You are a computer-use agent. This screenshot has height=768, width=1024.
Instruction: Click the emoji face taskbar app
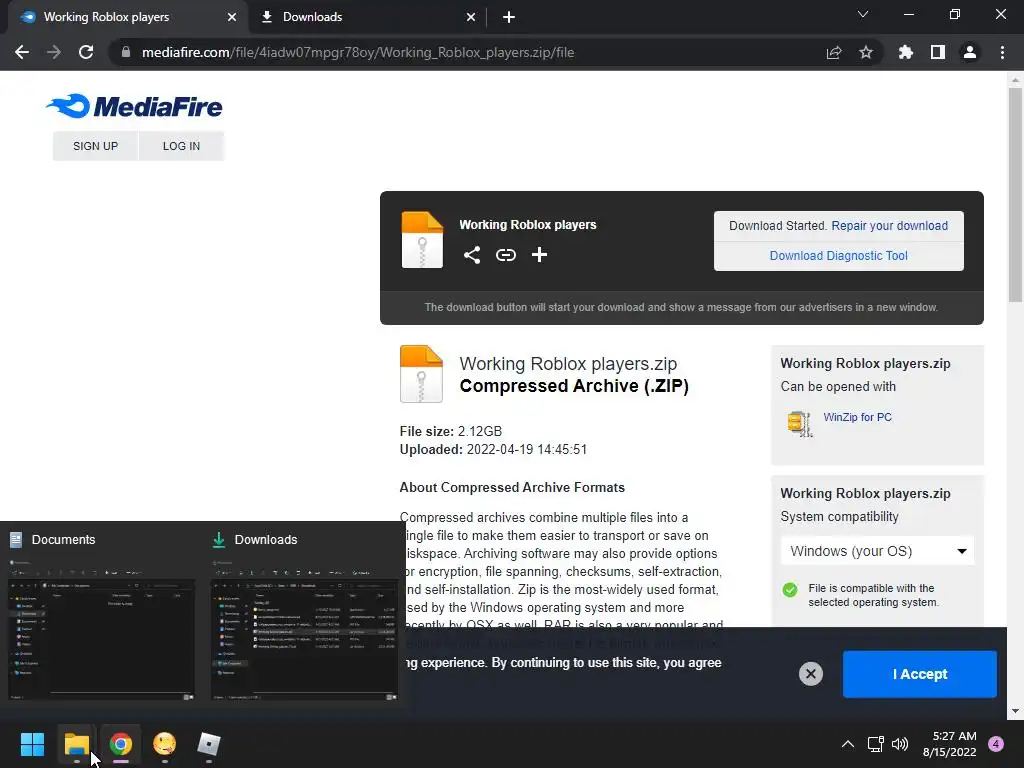(165, 744)
